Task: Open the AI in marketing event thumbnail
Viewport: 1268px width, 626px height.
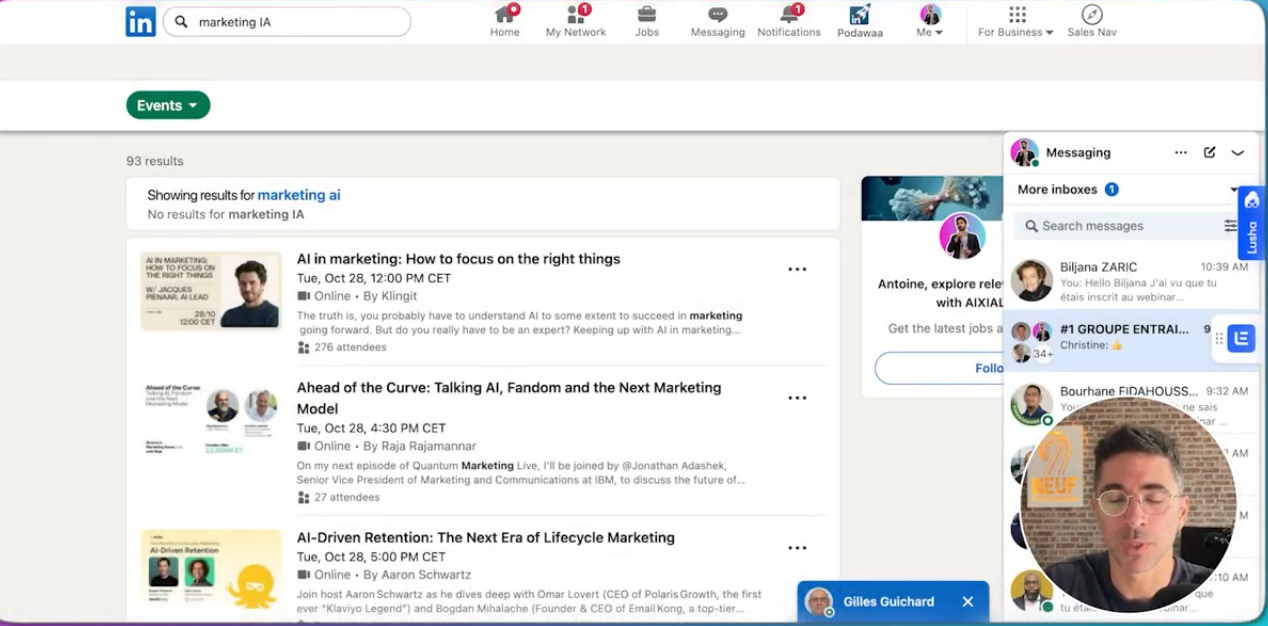Action: click(211, 291)
